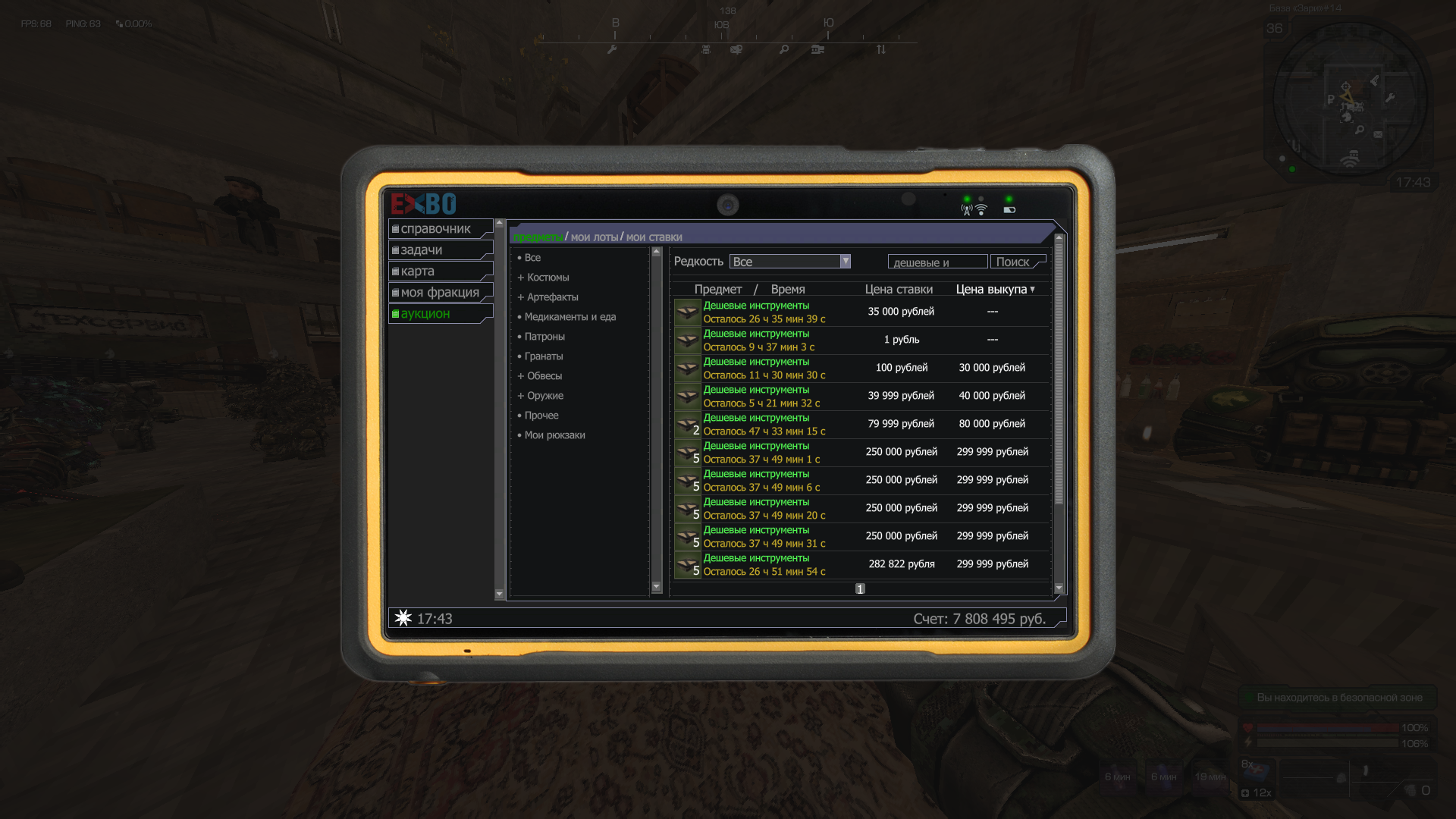Switch to the мои лоты tab
Viewport: 1456px width, 819px height.
pos(594,237)
